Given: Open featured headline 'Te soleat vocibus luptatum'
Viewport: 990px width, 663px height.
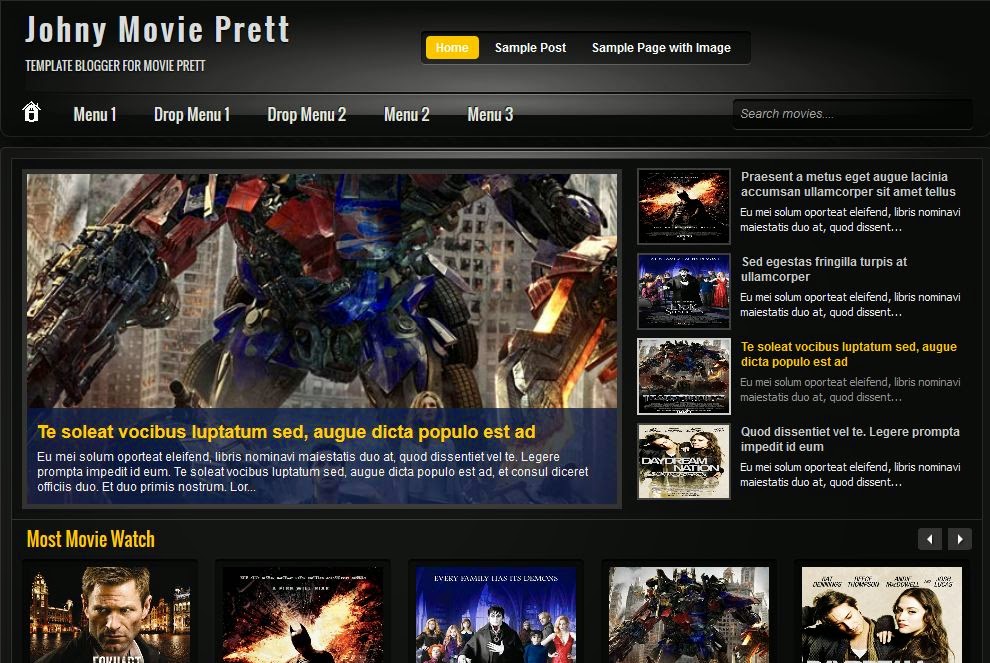Looking at the screenshot, I should [286, 432].
